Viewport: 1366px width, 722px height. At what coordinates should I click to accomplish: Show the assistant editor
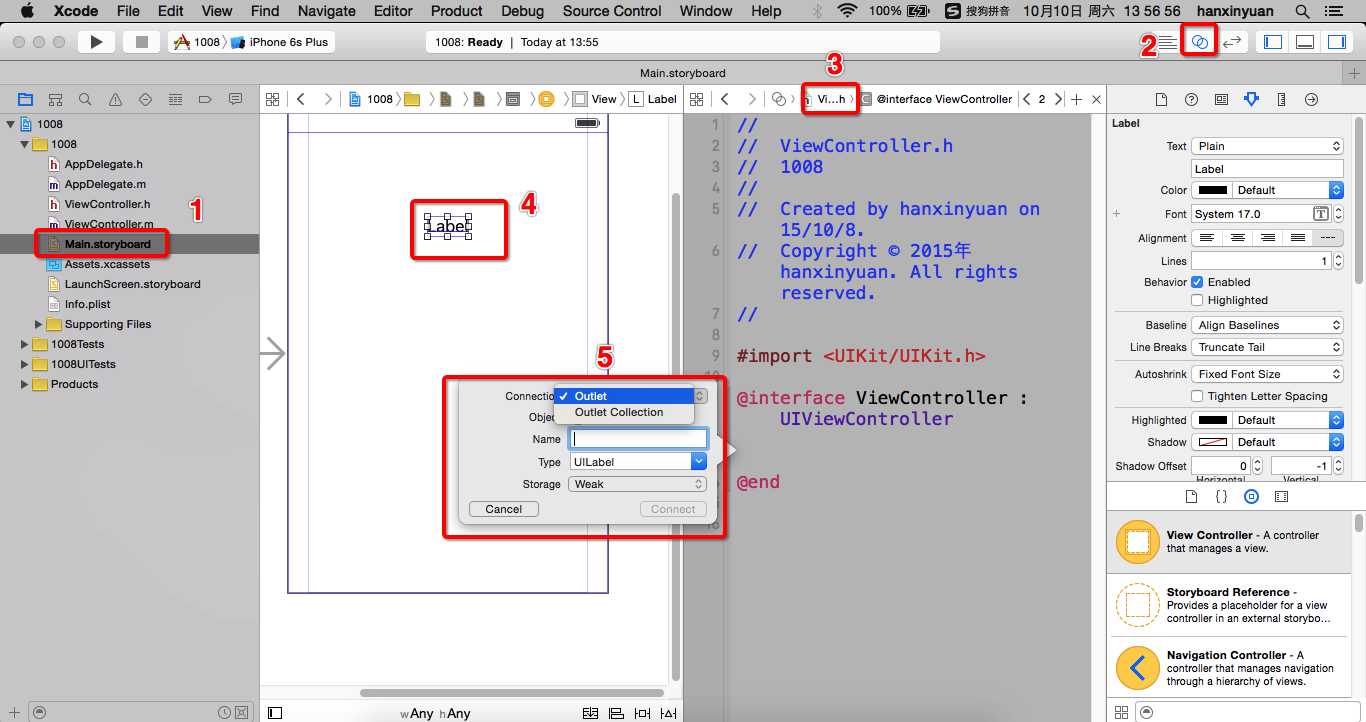pyautogui.click(x=1200, y=42)
